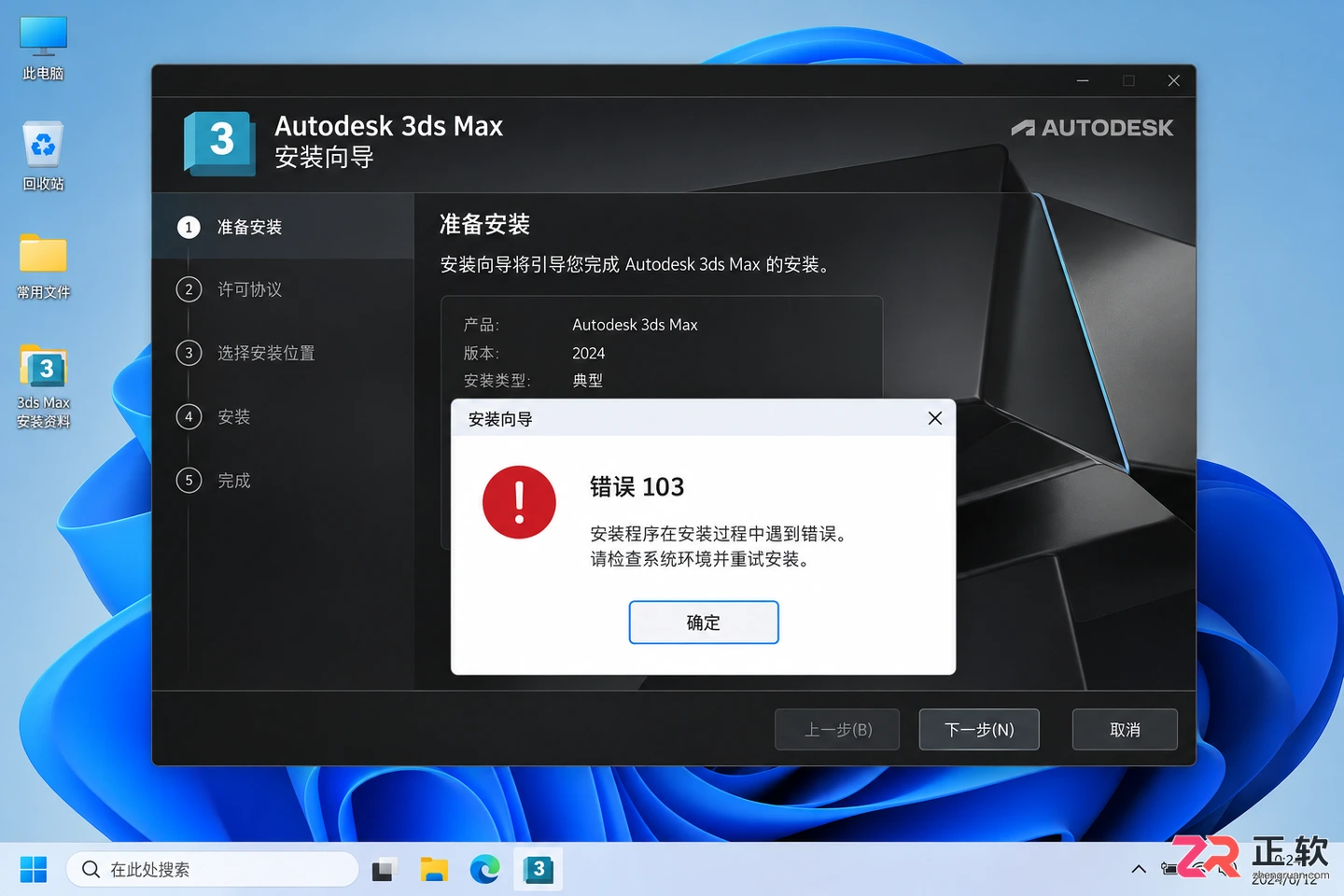Click the Autodesk logo in header
This screenshot has height=896, width=1344.
1092,128
